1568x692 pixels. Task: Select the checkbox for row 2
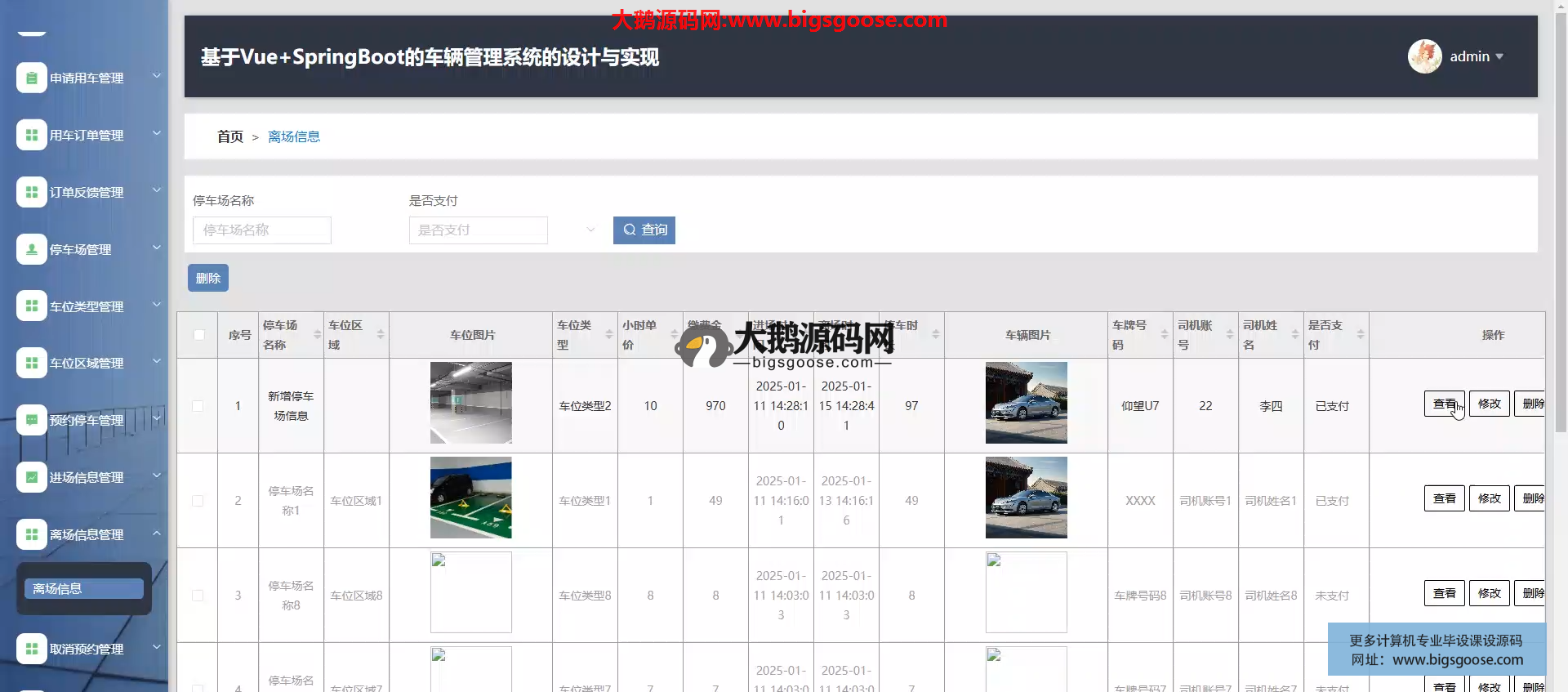click(x=198, y=501)
